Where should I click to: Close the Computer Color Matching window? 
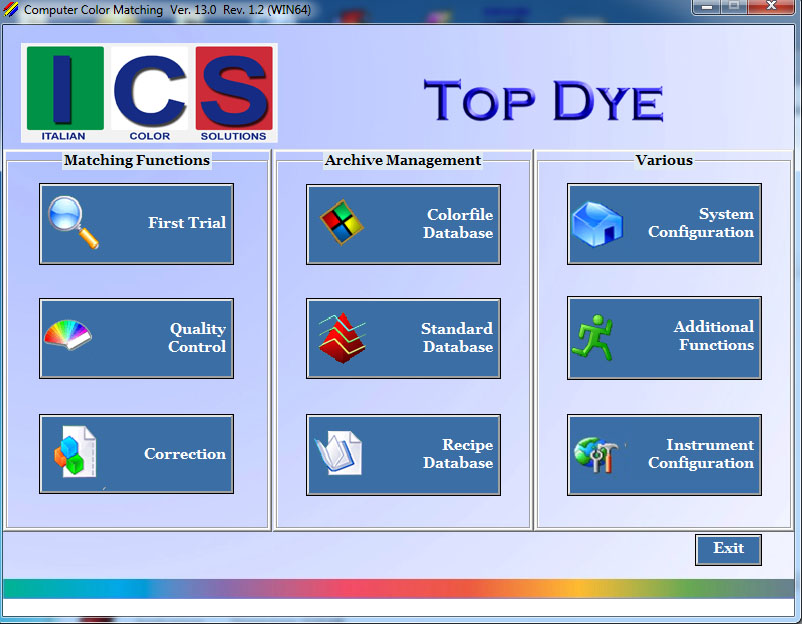pos(771,7)
